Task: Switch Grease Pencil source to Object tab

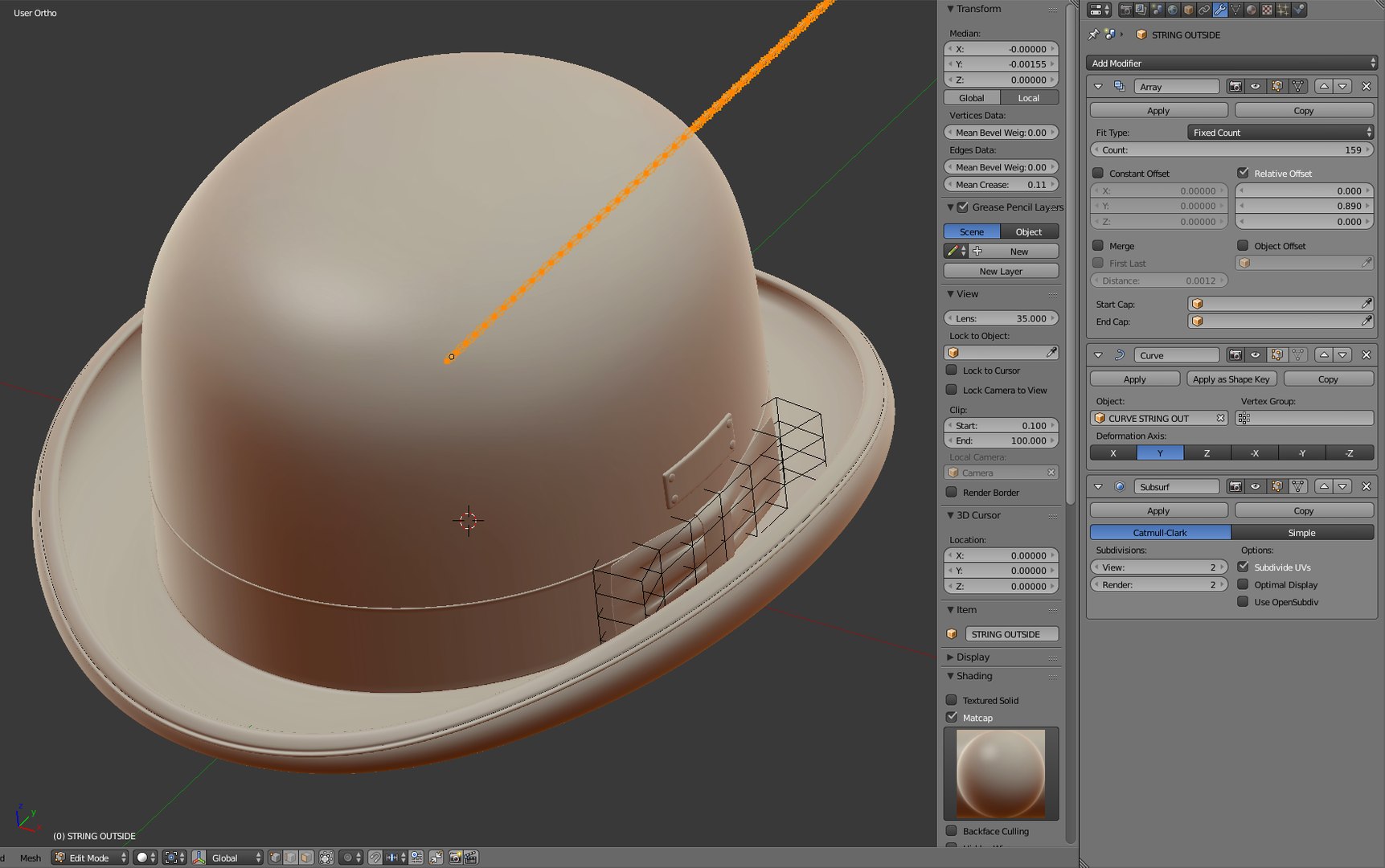Action: click(x=1029, y=231)
